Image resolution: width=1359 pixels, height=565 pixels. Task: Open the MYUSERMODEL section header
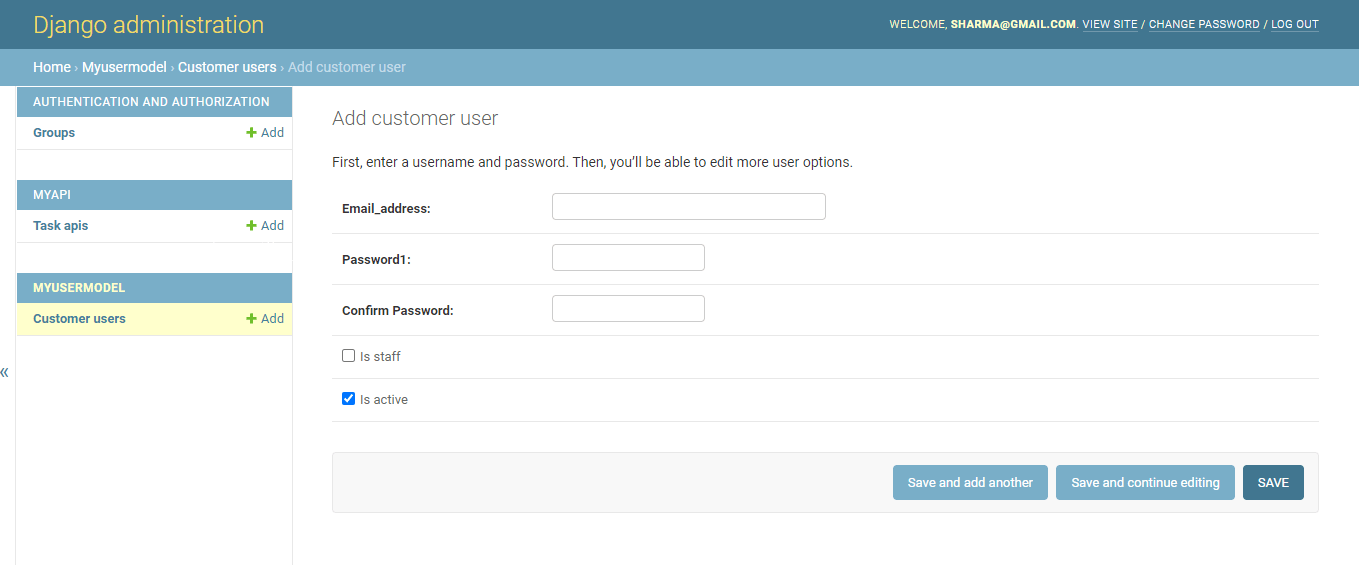[79, 288]
